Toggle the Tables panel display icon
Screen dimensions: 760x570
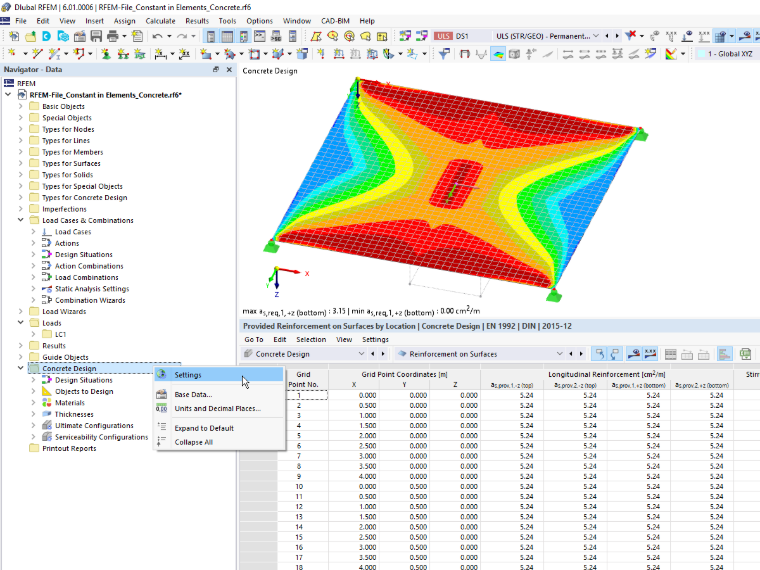pyautogui.click(x=227, y=36)
